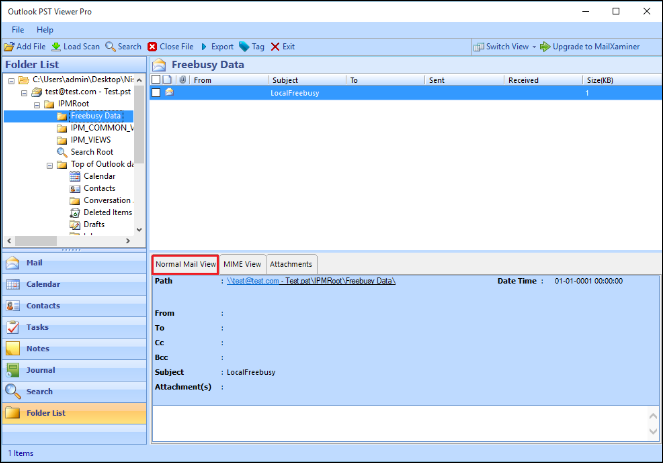Sort by the Sent column header

[464, 80]
